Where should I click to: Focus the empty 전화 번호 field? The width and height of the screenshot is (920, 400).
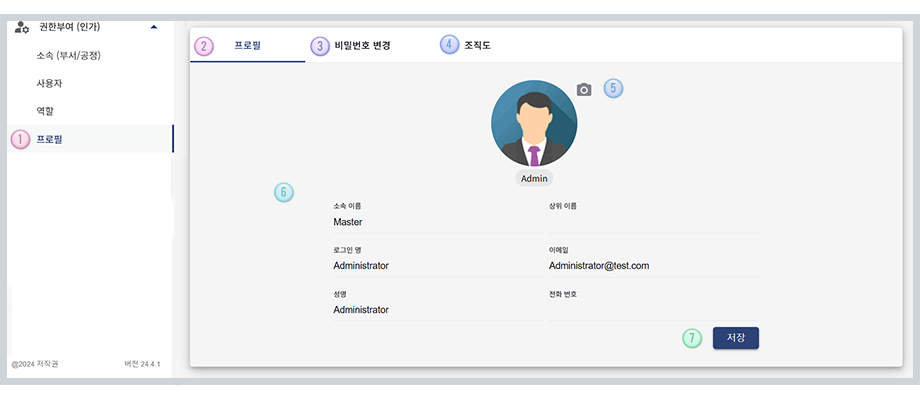pyautogui.click(x=653, y=310)
